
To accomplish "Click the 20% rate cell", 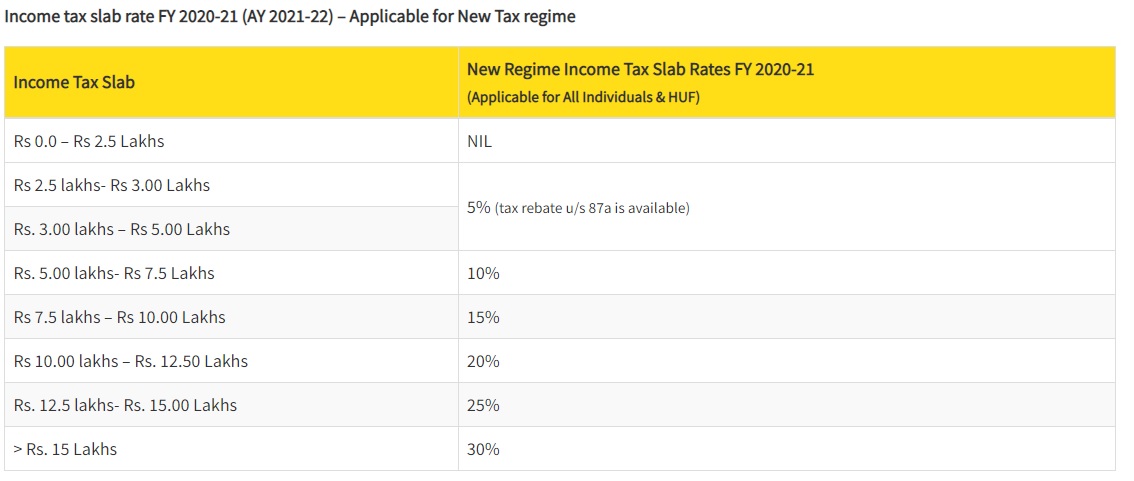I will tap(483, 361).
